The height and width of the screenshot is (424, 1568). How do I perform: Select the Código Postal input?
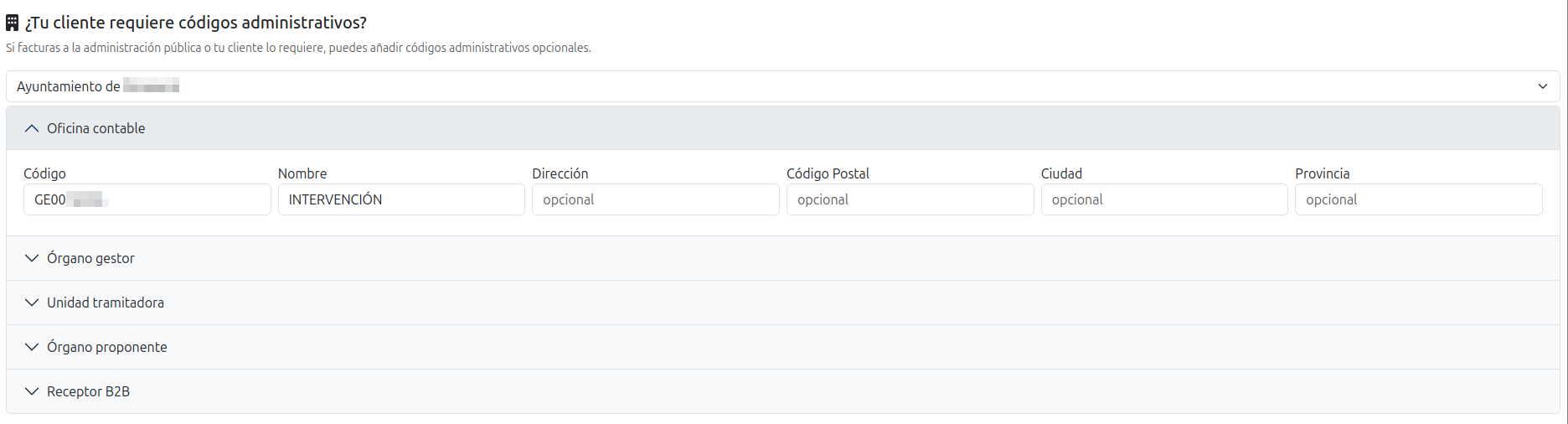[910, 199]
